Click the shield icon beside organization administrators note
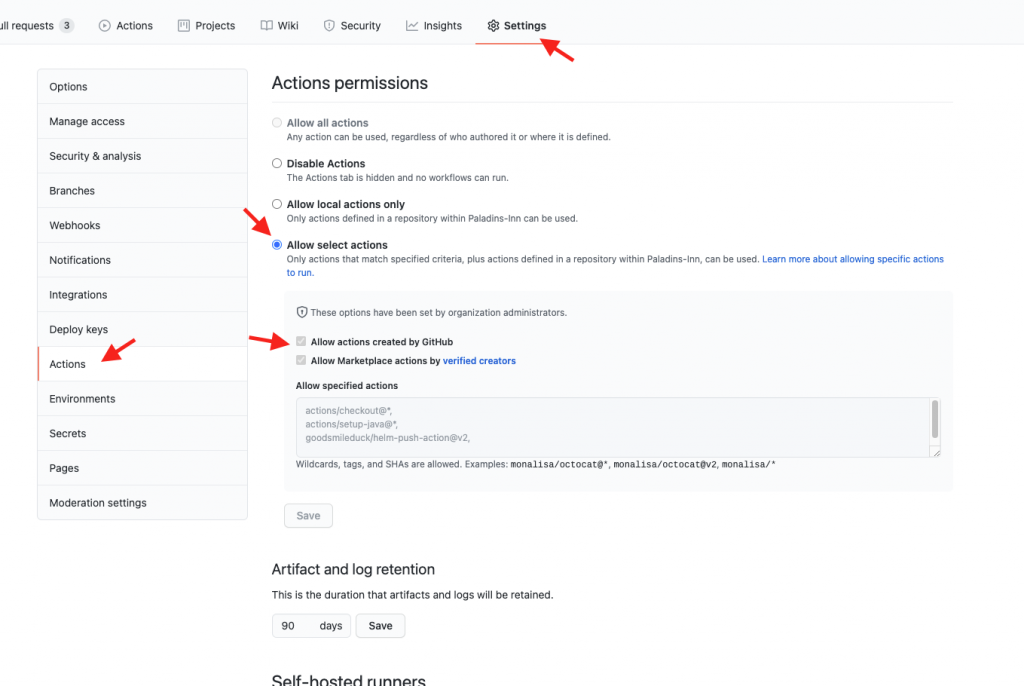Screen dimensions: 1024x686 (302, 312)
